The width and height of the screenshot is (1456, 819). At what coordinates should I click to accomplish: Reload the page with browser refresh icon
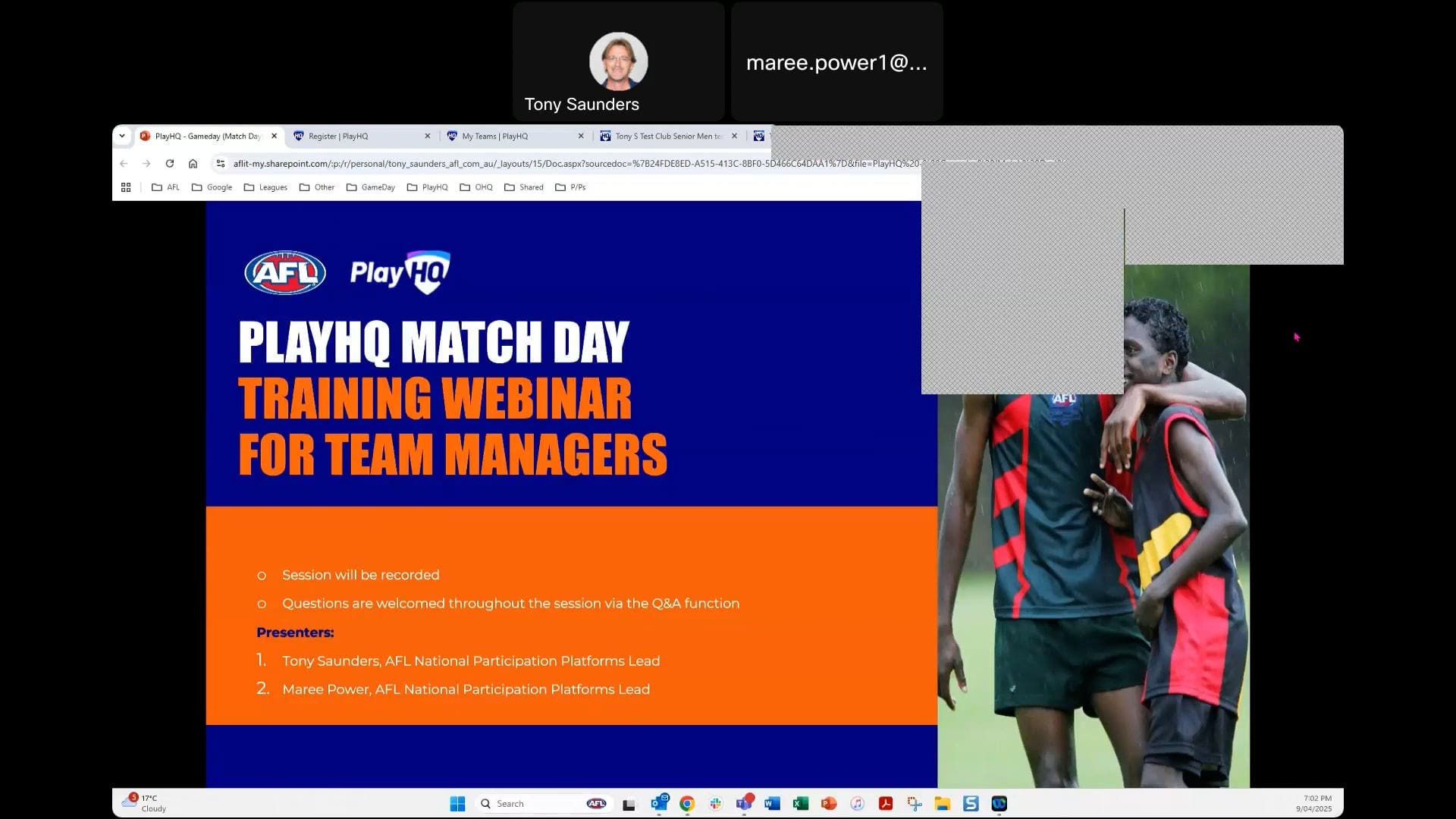(170, 164)
